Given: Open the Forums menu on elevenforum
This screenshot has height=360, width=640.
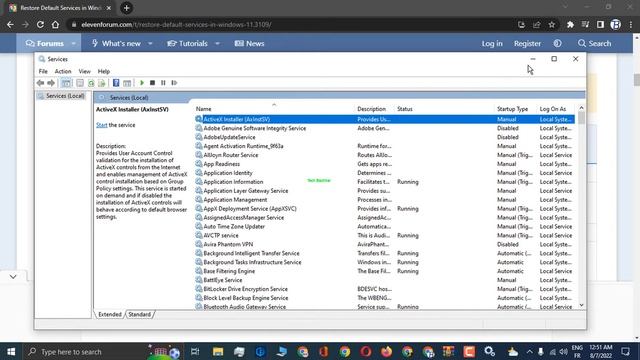Looking at the screenshot, I should pyautogui.click(x=45, y=43).
